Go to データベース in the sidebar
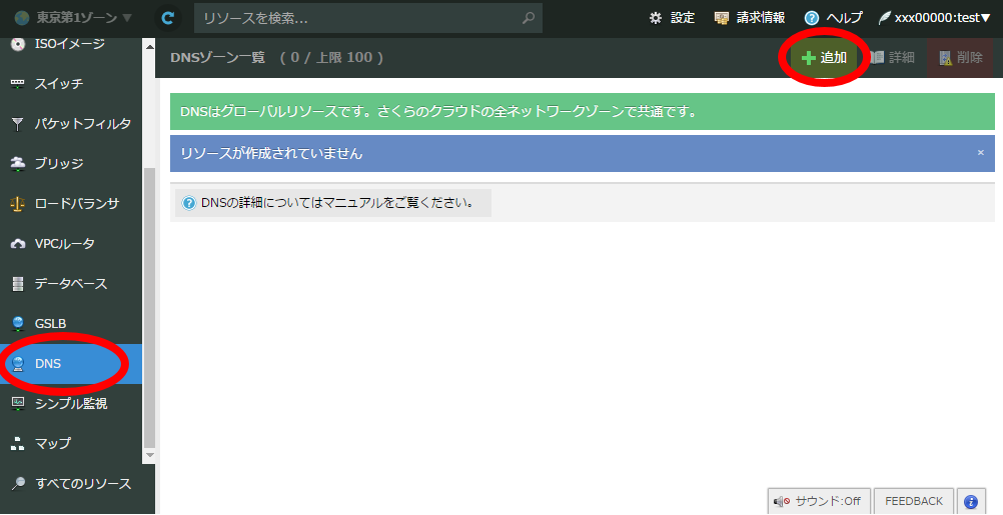 click(x=71, y=284)
